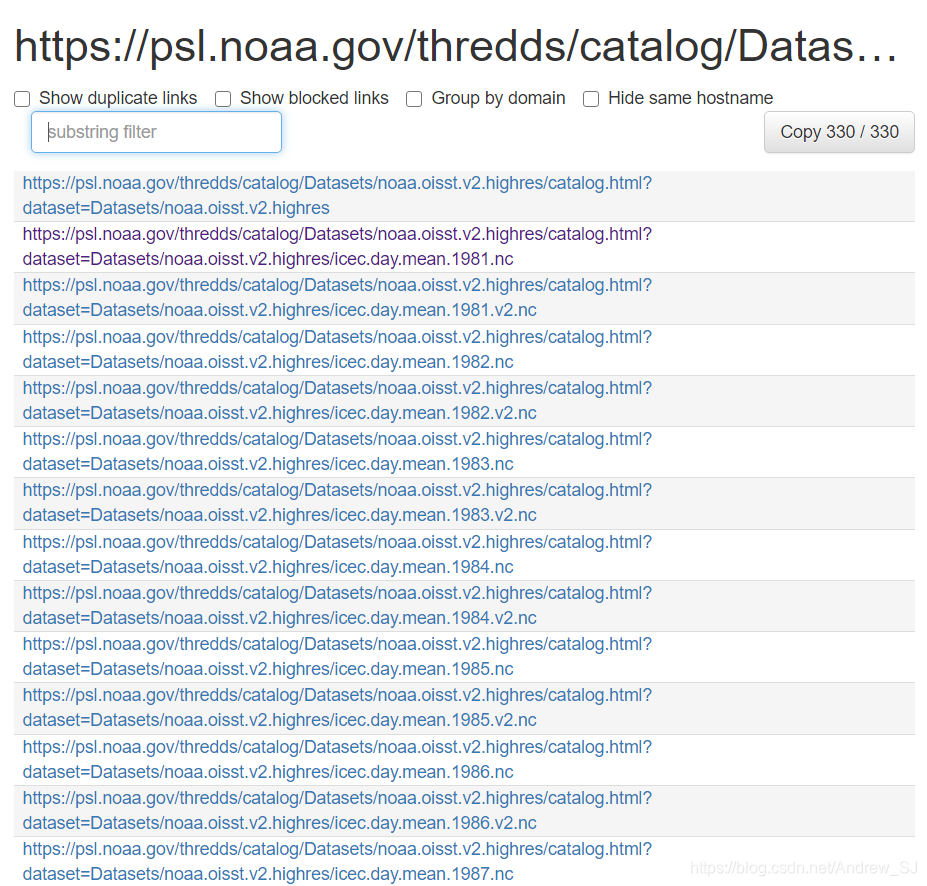Toggle the Group by domain checkbox

(414, 99)
